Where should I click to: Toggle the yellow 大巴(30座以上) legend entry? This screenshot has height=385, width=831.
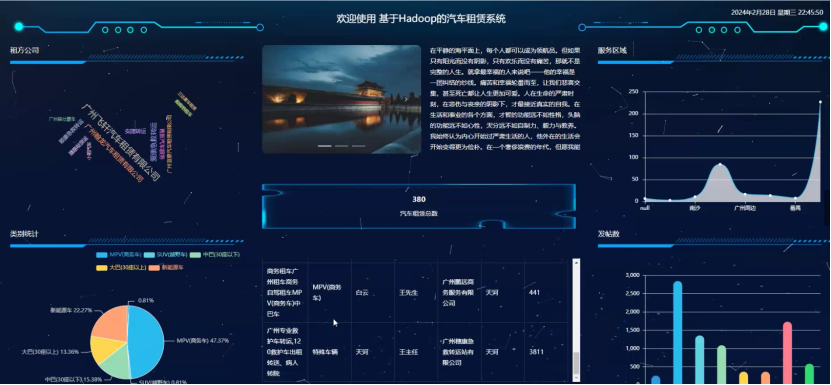(120, 267)
